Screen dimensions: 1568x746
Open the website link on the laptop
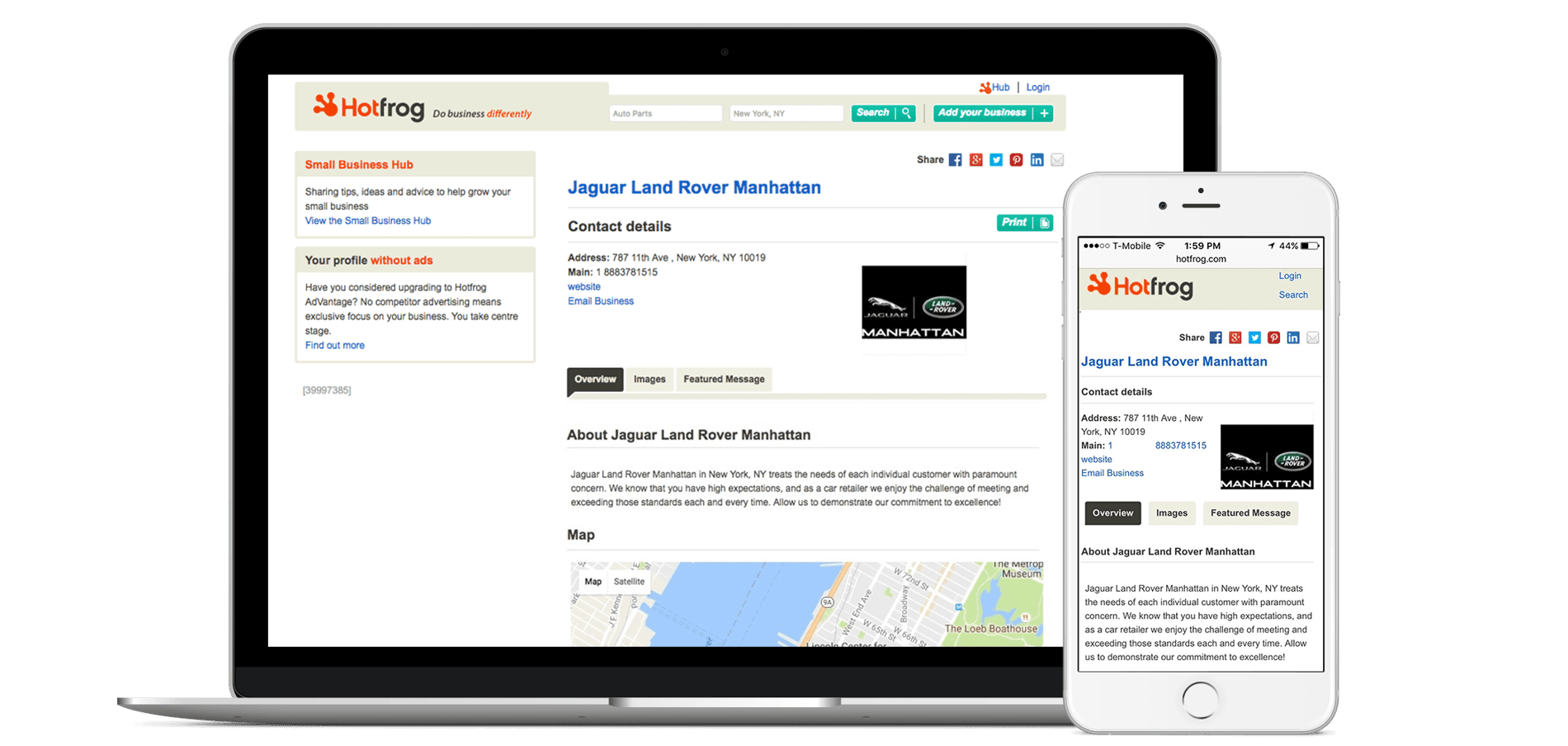(x=584, y=287)
